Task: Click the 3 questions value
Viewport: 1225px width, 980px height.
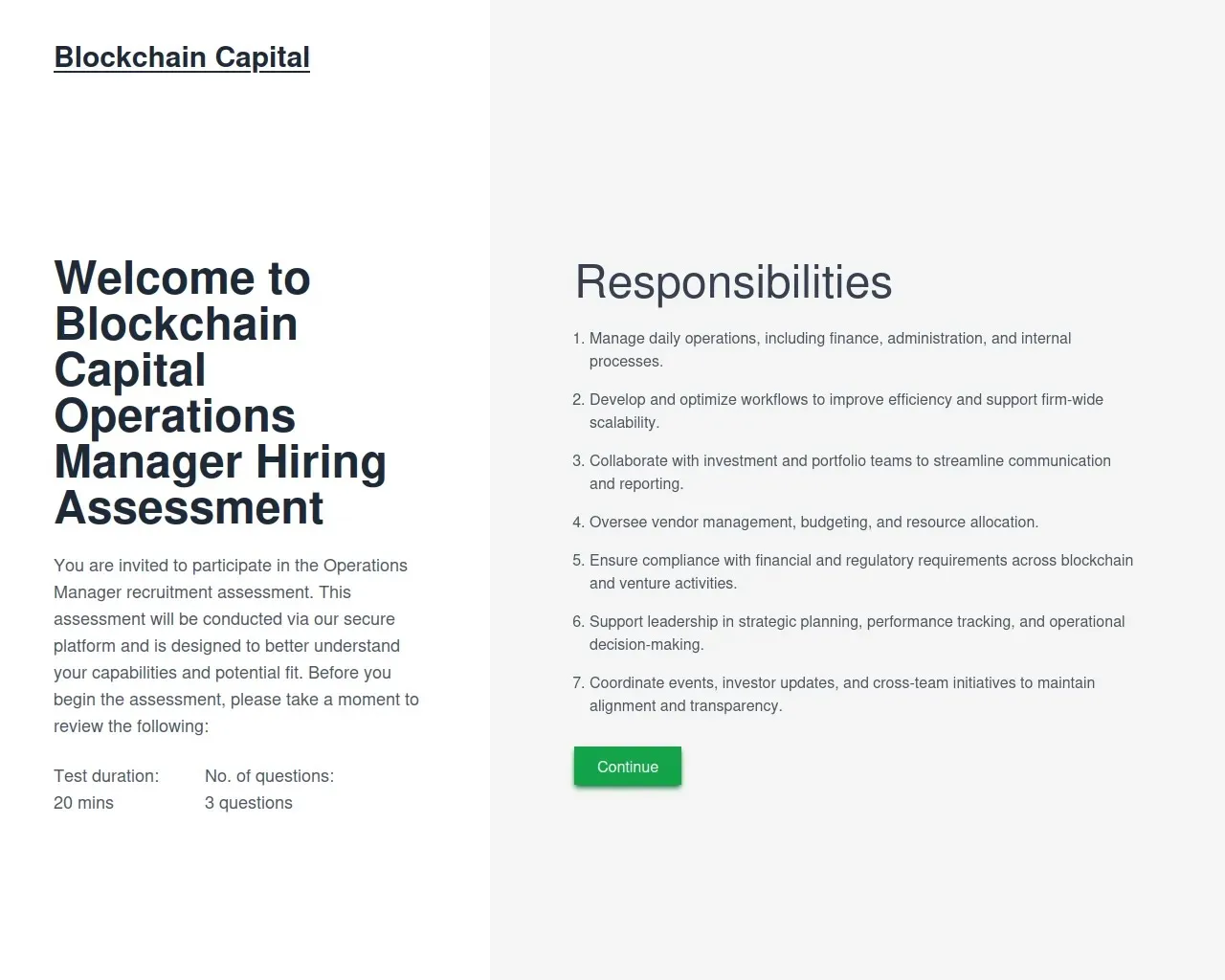Action: pyautogui.click(x=249, y=803)
